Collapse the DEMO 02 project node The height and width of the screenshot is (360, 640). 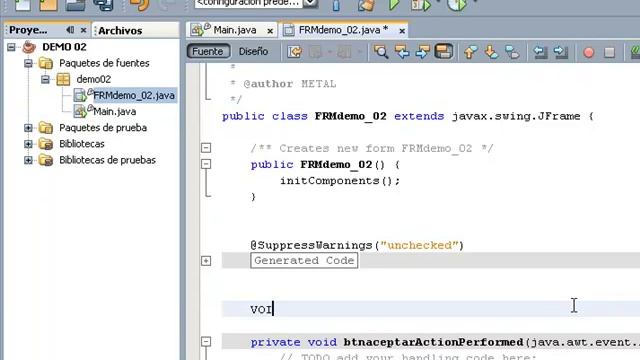(x=11, y=47)
